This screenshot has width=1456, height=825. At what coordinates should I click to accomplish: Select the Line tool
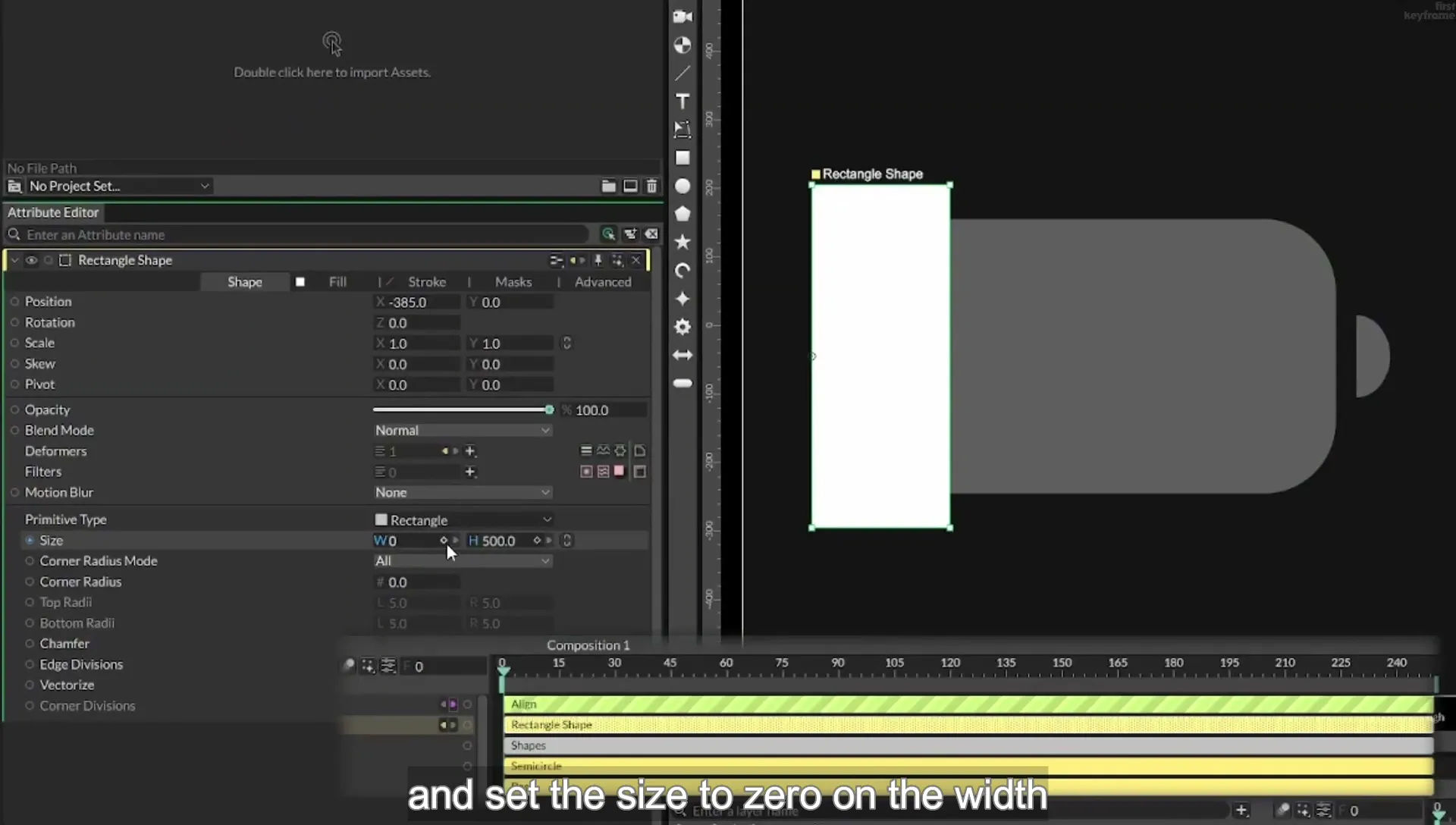[682, 74]
